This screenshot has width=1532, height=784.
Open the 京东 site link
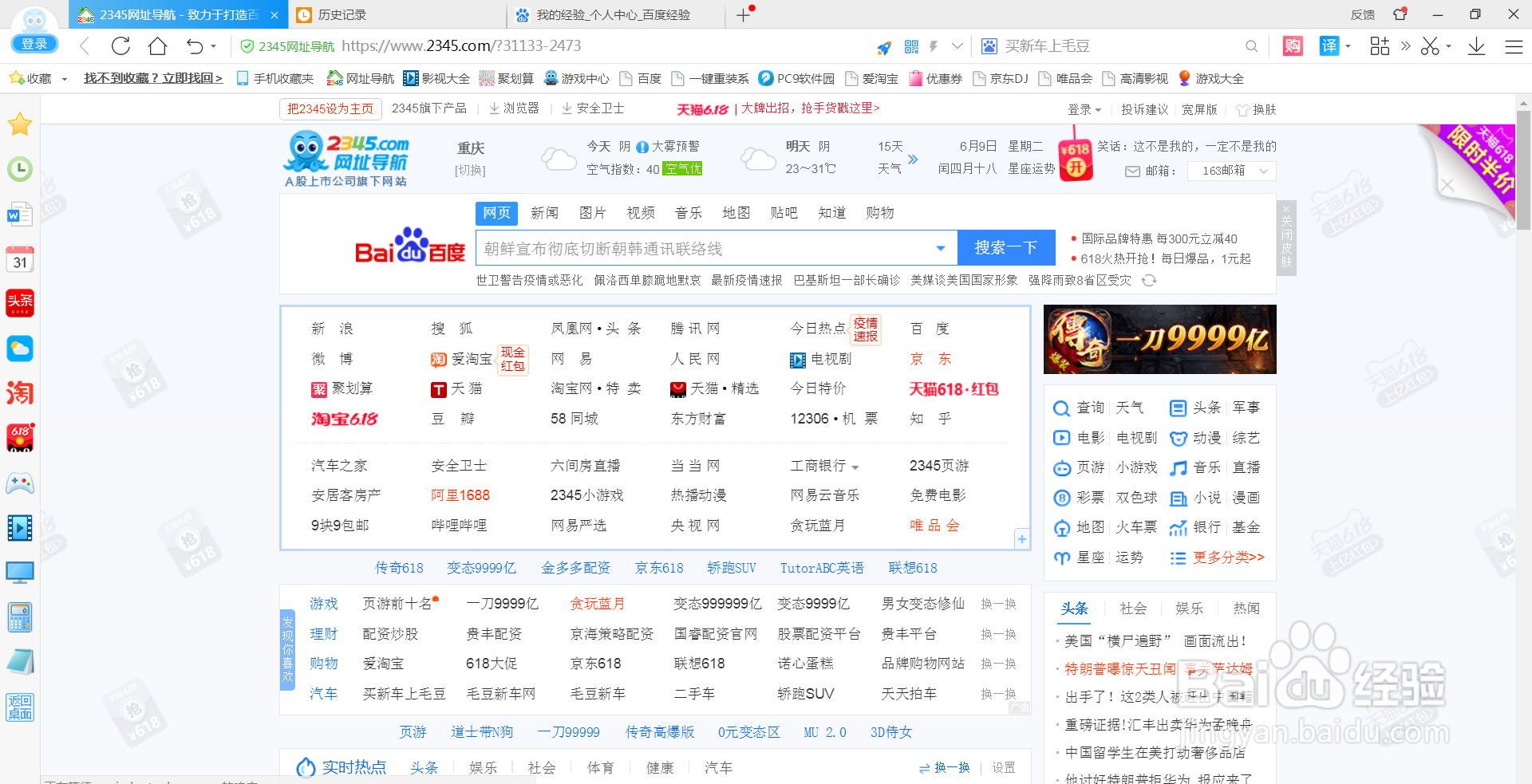click(930, 359)
